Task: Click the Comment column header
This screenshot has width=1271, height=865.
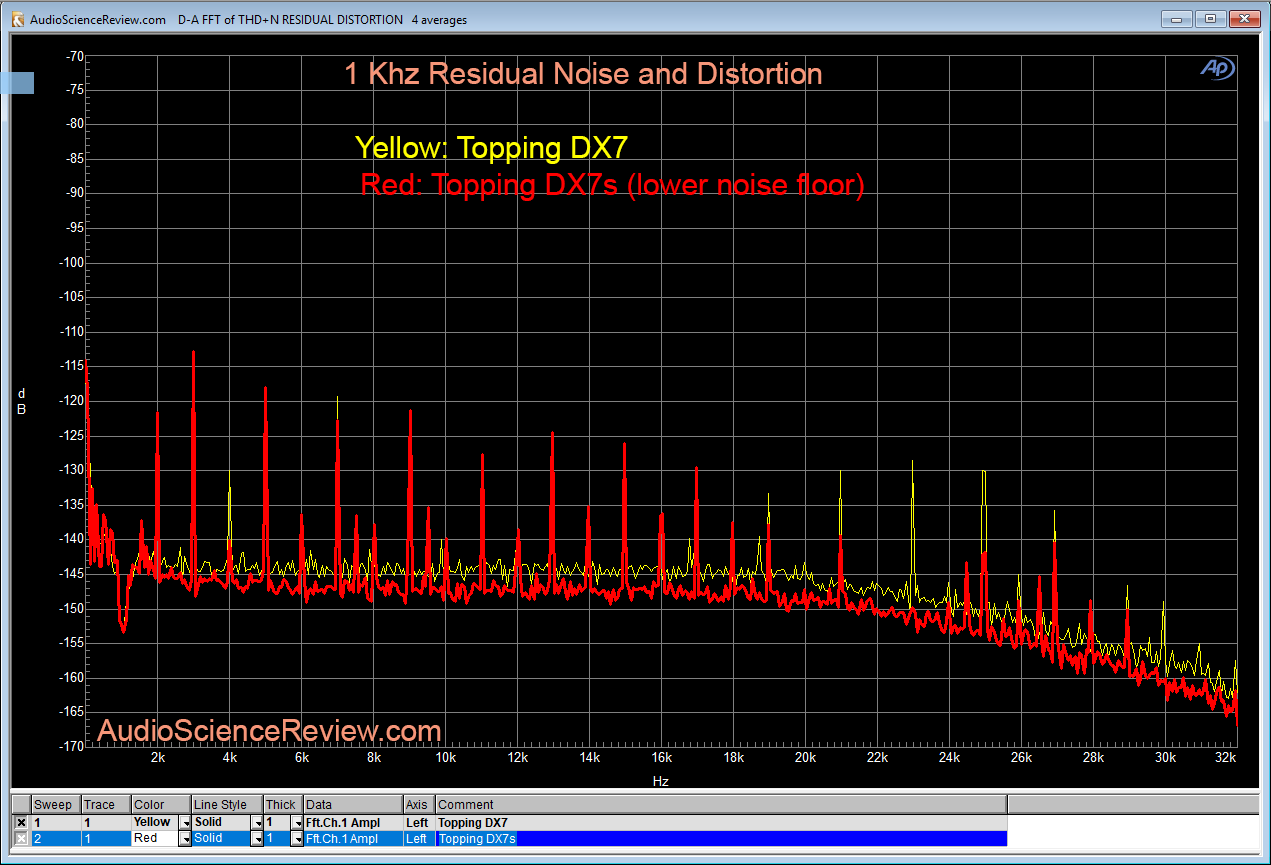Action: 721,805
